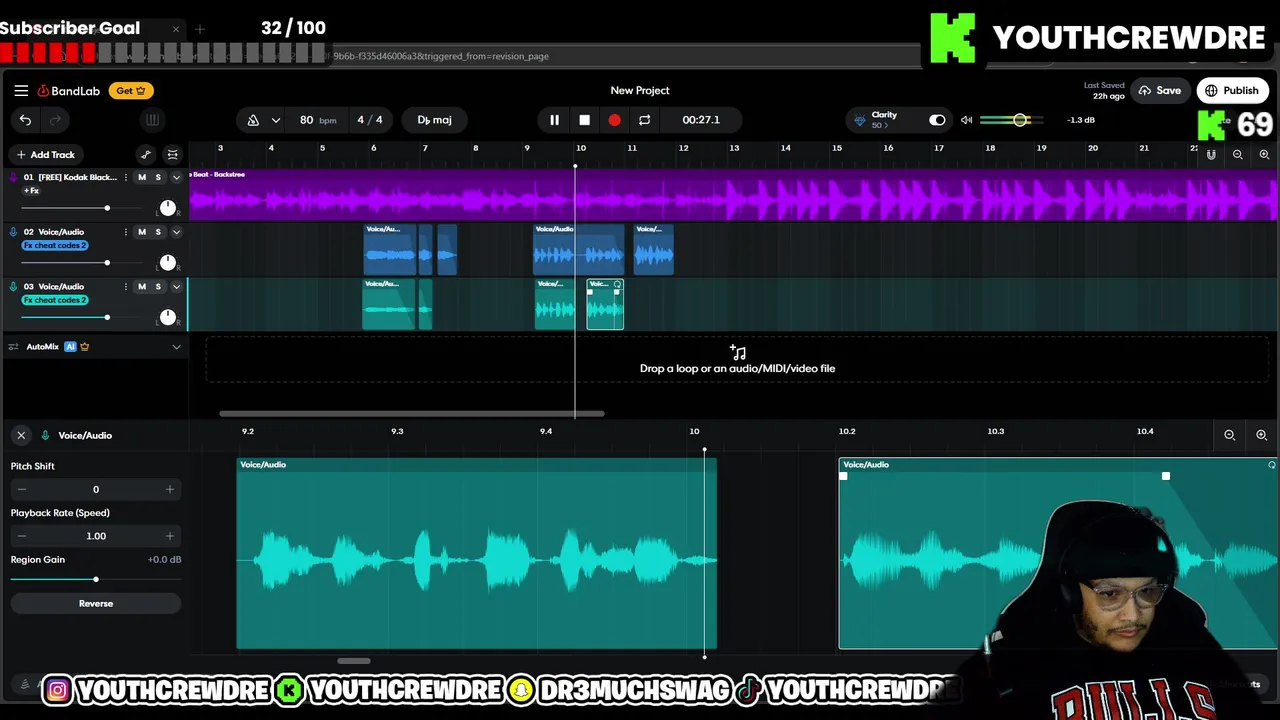This screenshot has height=720, width=1280.
Task: Add a new track
Action: pyautogui.click(x=45, y=155)
